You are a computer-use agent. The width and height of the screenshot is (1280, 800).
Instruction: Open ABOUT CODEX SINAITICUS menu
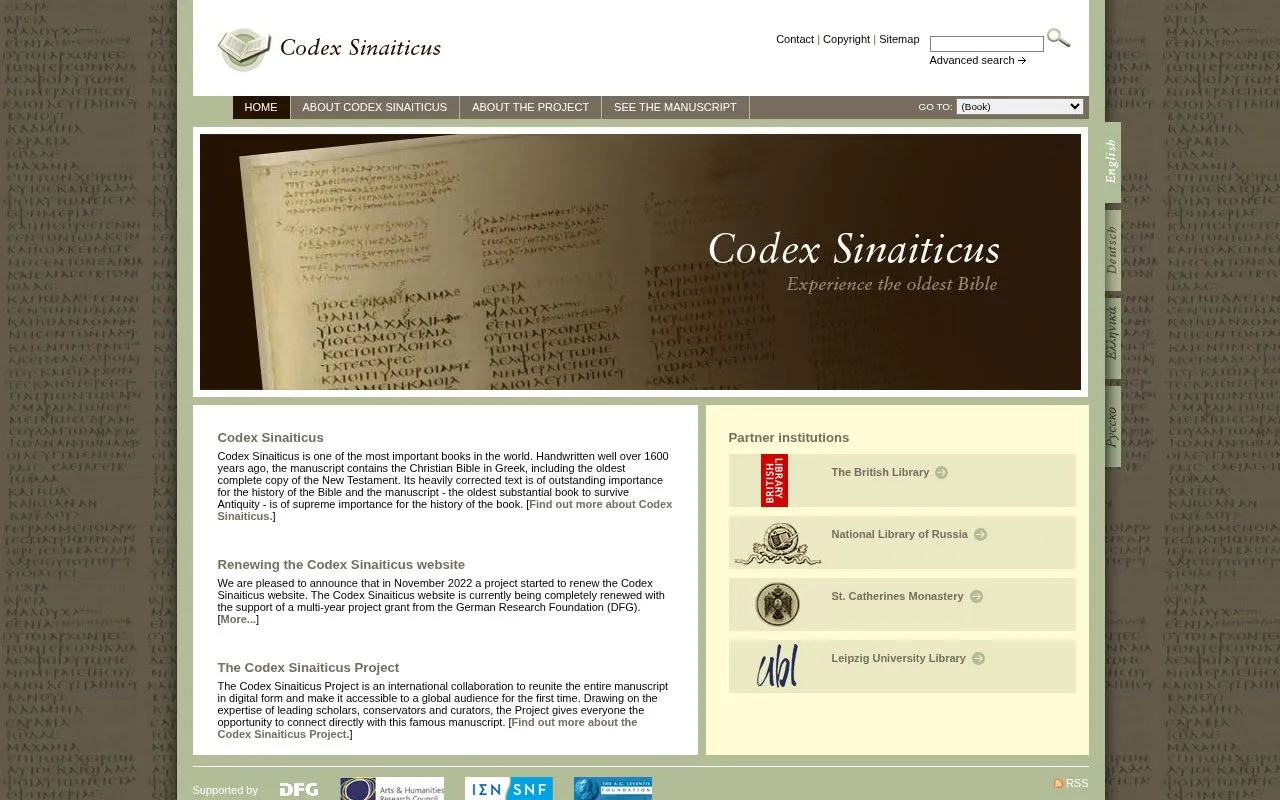[375, 108]
